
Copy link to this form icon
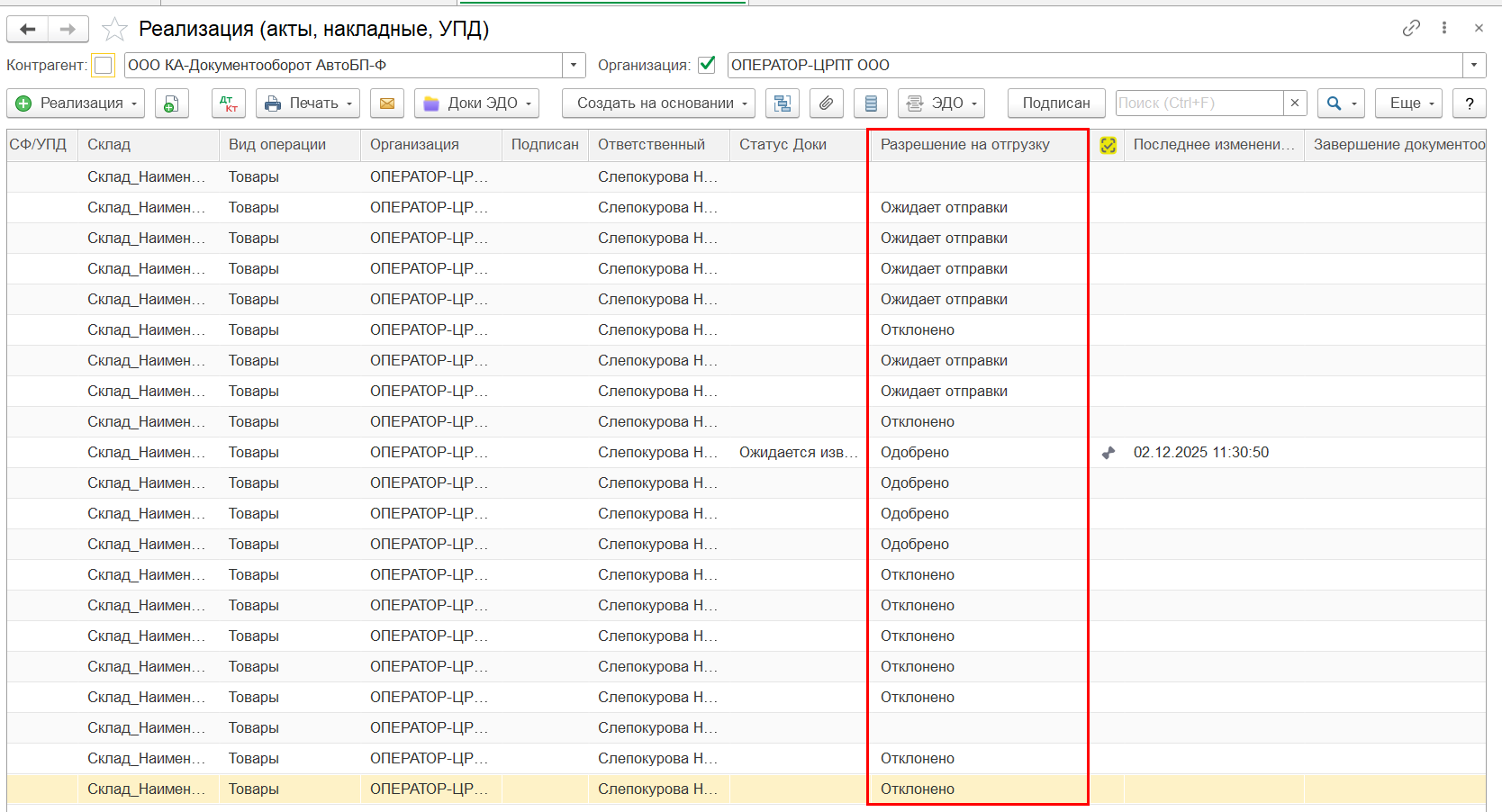(x=1411, y=28)
